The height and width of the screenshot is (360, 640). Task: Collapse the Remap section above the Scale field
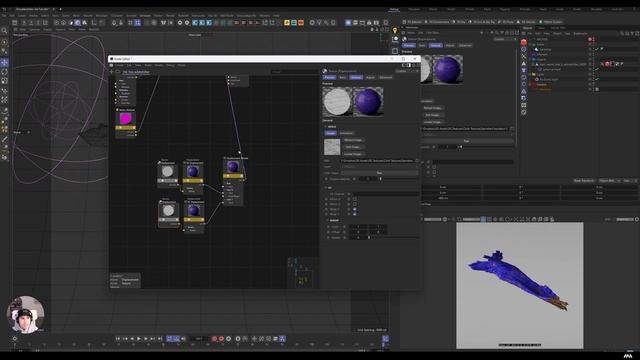point(327,220)
